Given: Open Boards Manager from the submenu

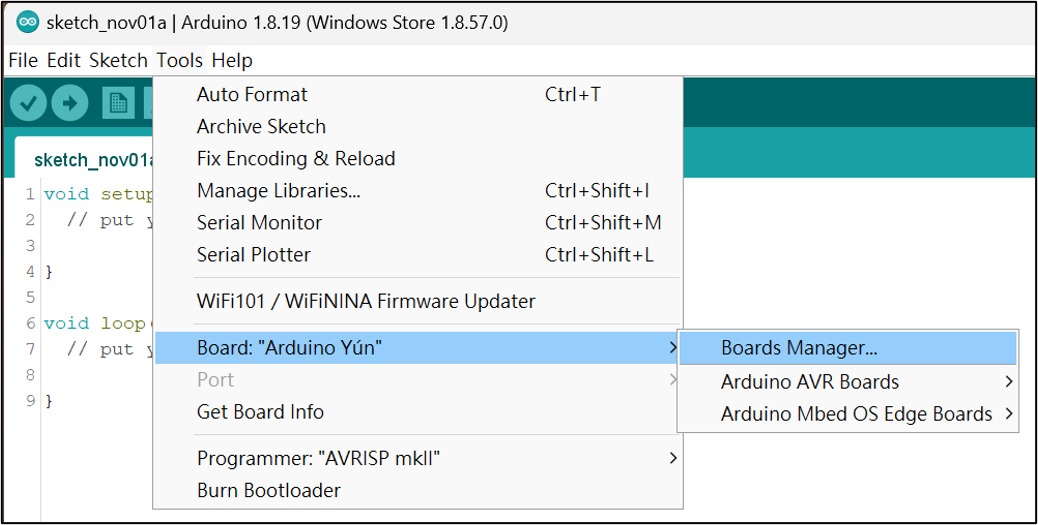Looking at the screenshot, I should (798, 349).
